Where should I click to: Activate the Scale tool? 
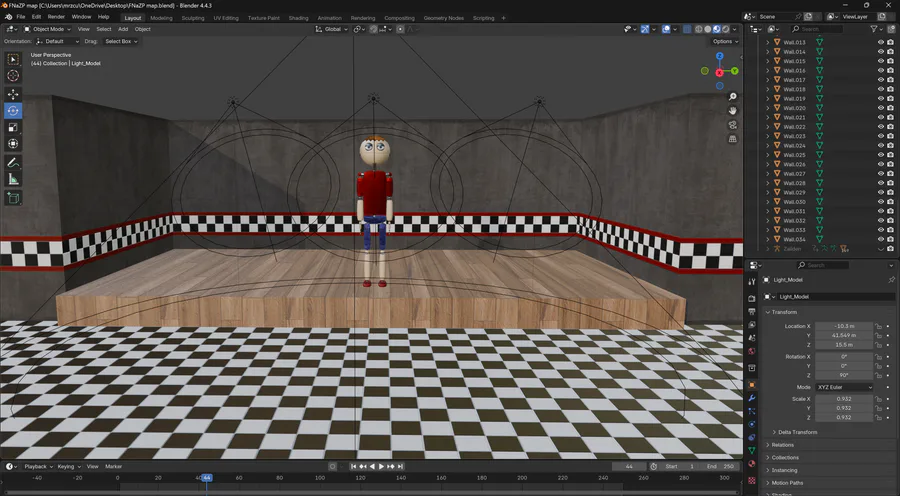click(x=13, y=127)
